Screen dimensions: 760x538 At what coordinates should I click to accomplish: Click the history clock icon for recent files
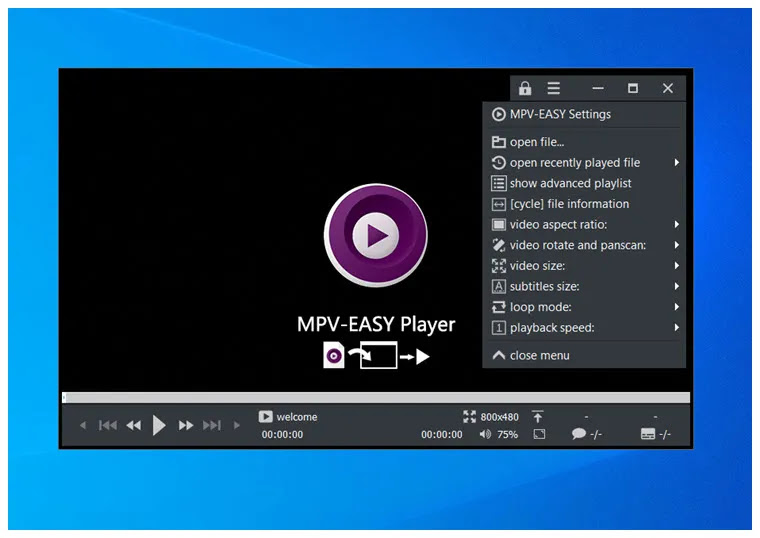(498, 163)
